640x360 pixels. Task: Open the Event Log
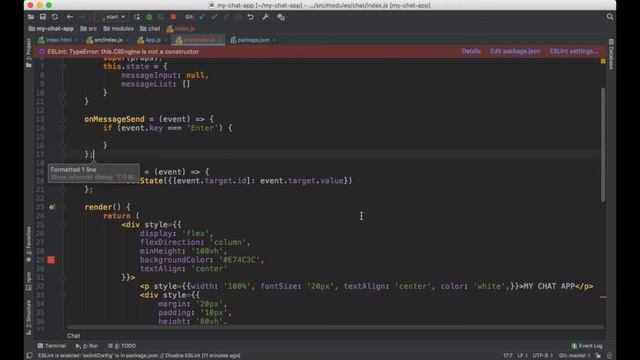pyautogui.click(x=587, y=346)
